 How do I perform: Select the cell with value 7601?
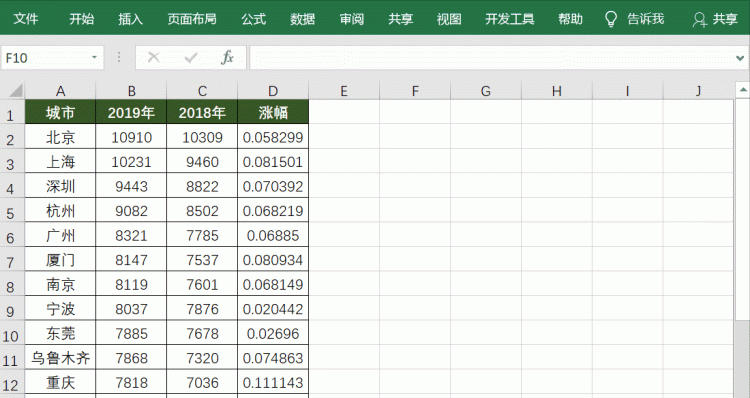pos(202,284)
